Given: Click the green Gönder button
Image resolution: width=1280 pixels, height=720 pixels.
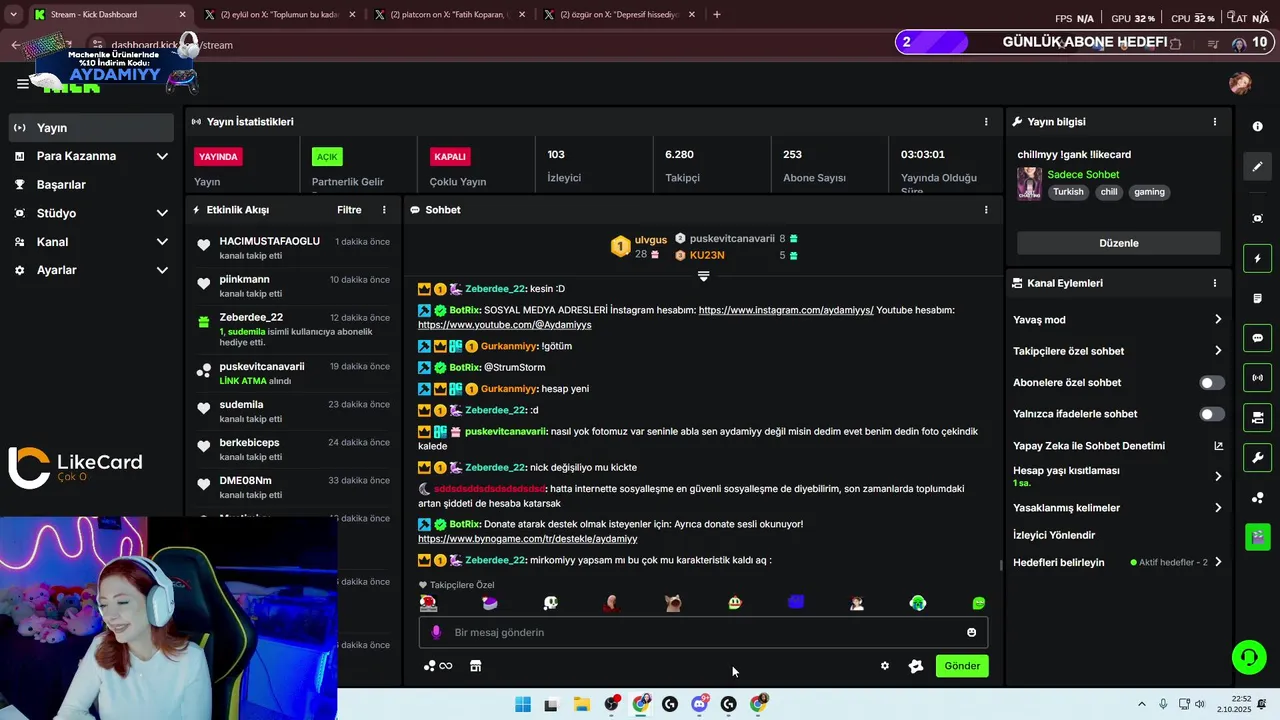Looking at the screenshot, I should tap(962, 666).
